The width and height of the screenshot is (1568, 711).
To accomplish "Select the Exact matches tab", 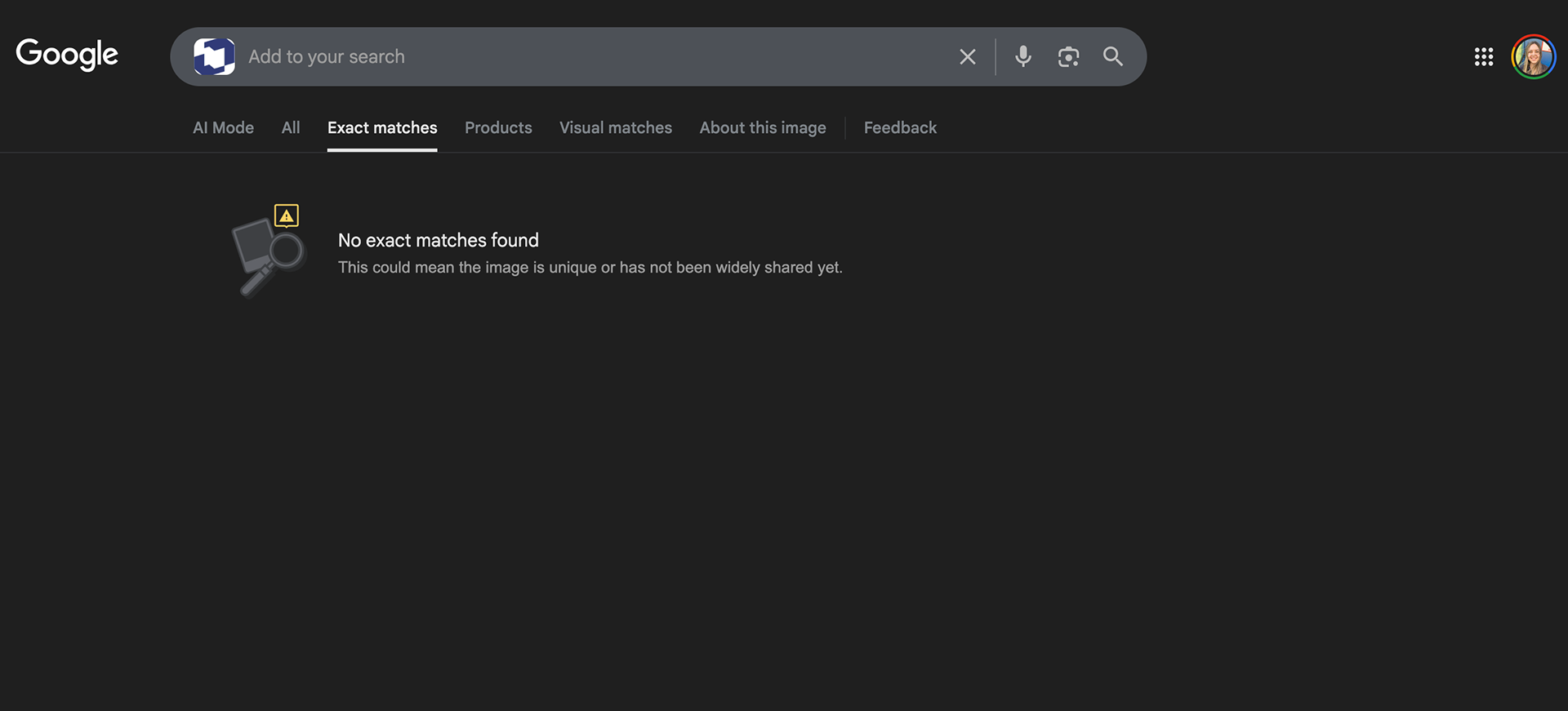I will (382, 127).
